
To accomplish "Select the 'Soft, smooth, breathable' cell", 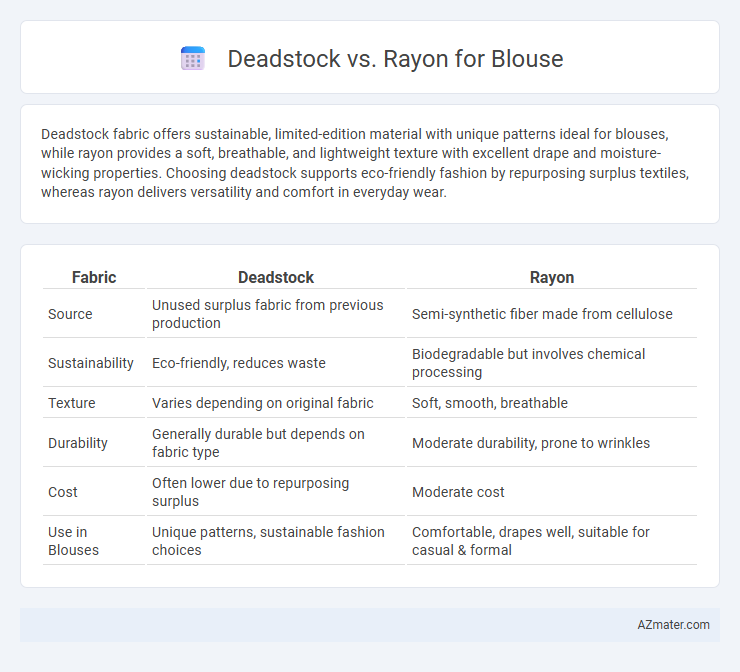I will click(552, 403).
